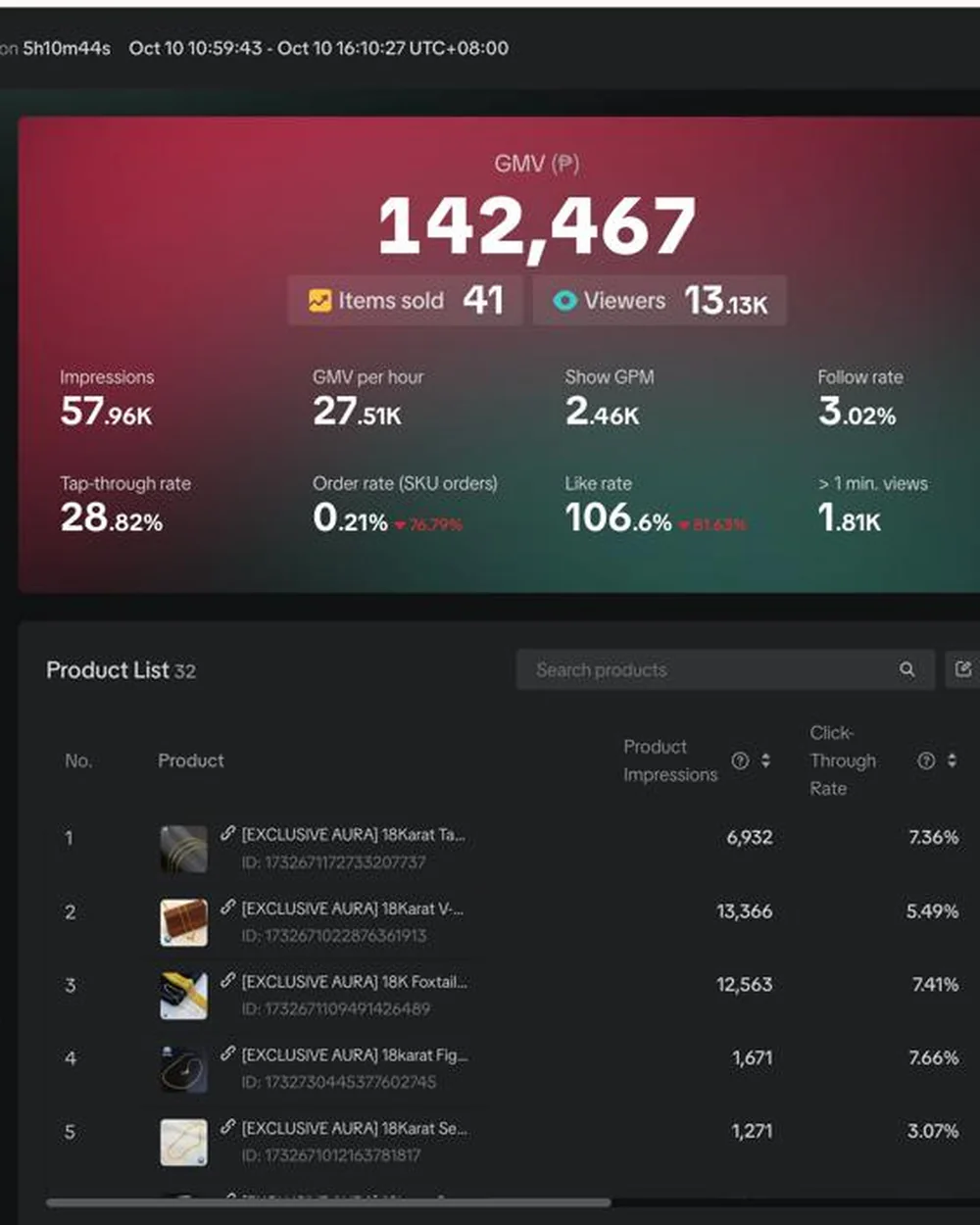Screen dimensions: 980x1225
Task: Click the >1 min. views value 1.81K
Action: pyautogui.click(x=849, y=517)
